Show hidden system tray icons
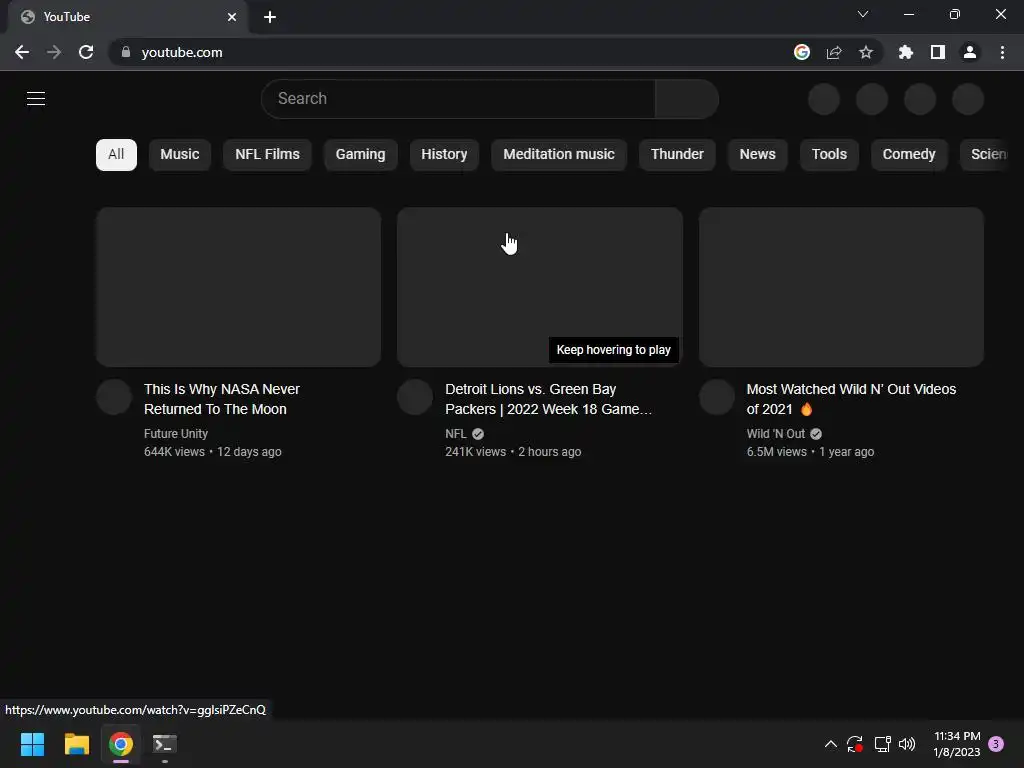This screenshot has width=1024, height=768. [831, 744]
